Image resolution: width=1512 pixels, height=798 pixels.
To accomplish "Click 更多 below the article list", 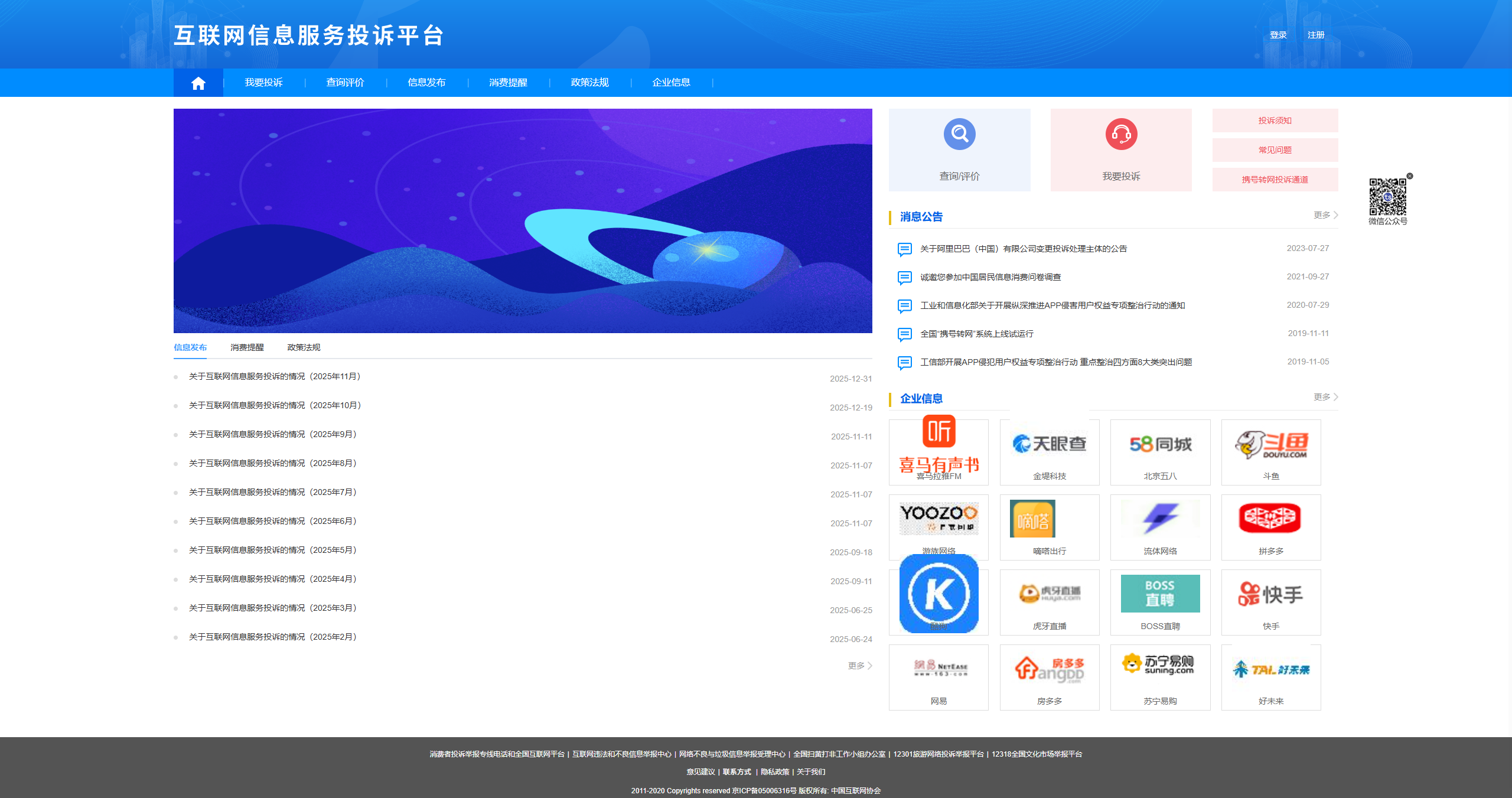I will [857, 666].
